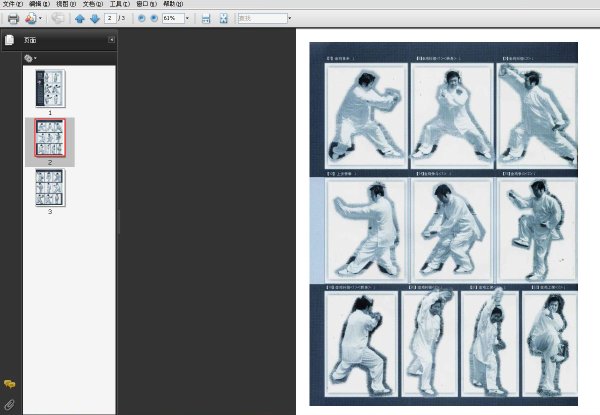Image resolution: width=600 pixels, height=415 pixels.
Task: Click the zoom out round button
Action: (x=142, y=18)
